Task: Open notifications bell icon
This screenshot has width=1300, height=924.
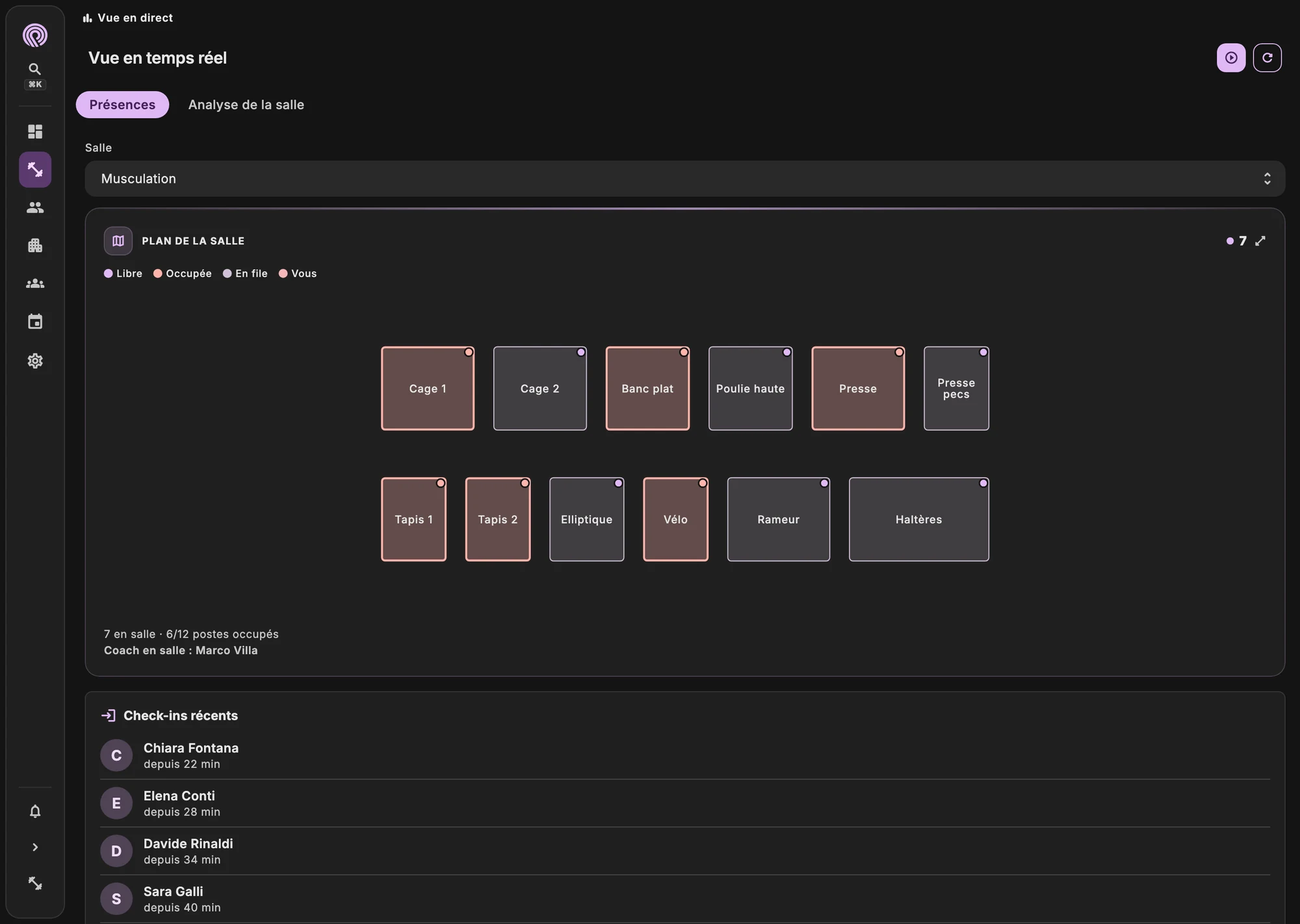Action: (x=35, y=812)
